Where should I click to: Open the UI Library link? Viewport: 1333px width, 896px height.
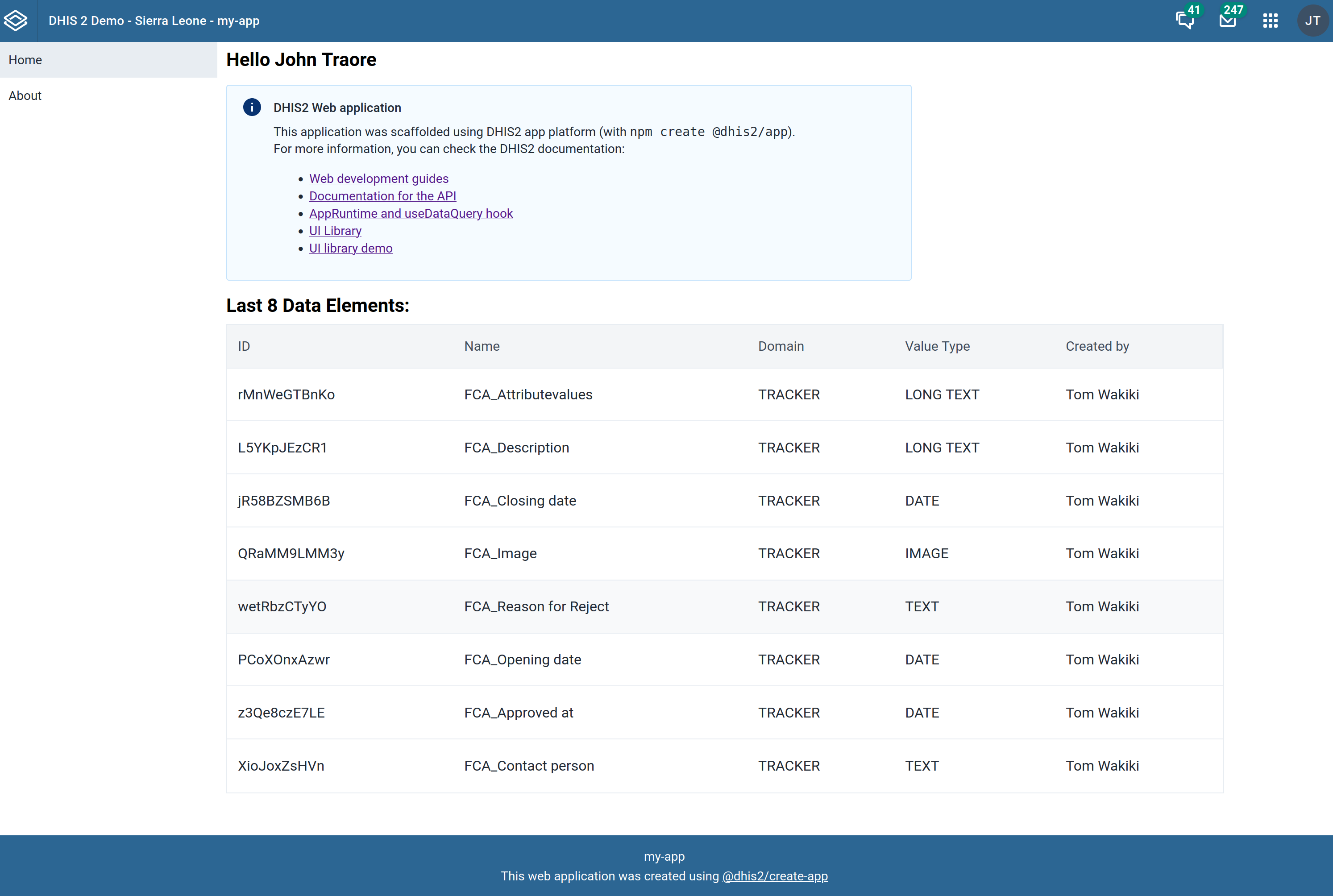click(335, 231)
